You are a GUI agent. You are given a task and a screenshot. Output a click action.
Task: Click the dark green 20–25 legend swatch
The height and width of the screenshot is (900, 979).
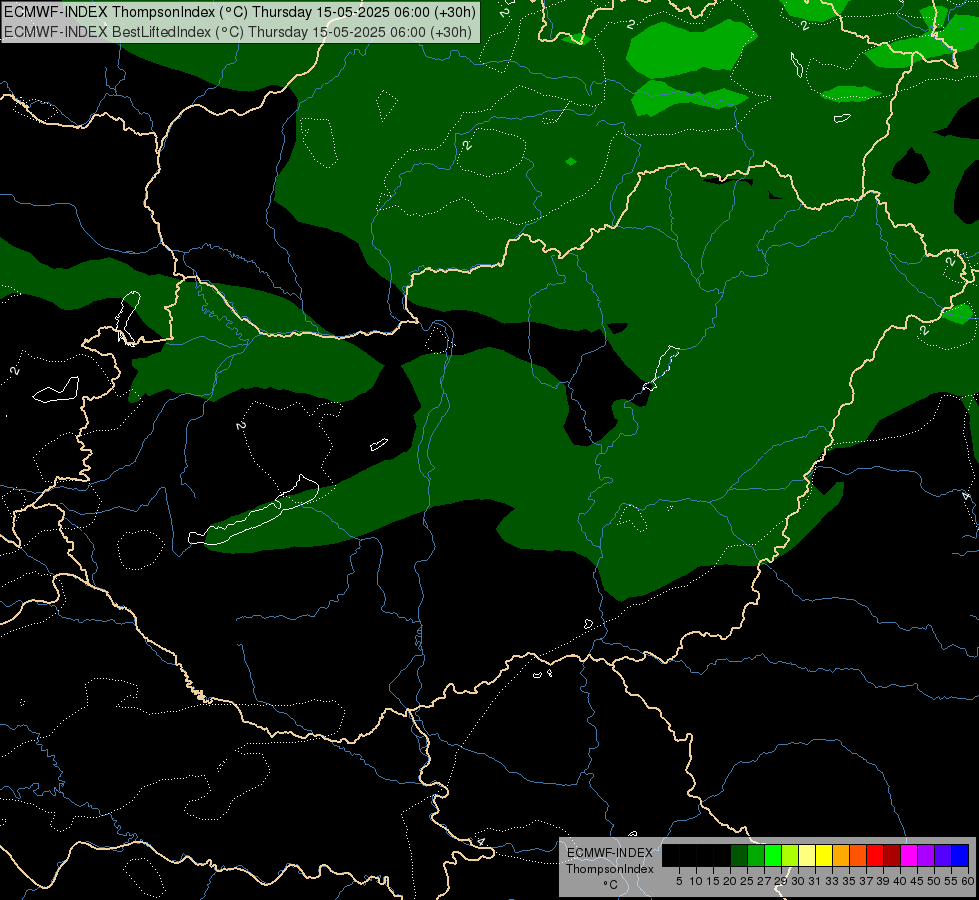[739, 855]
